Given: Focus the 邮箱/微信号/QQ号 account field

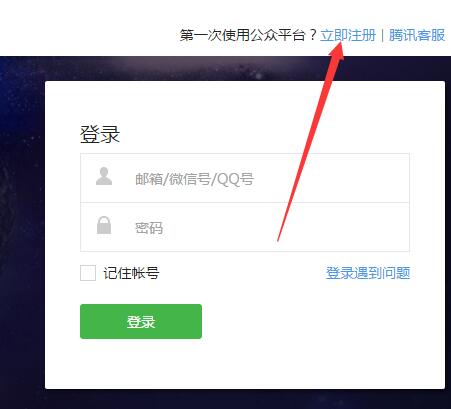Looking at the screenshot, I should pyautogui.click(x=245, y=178).
